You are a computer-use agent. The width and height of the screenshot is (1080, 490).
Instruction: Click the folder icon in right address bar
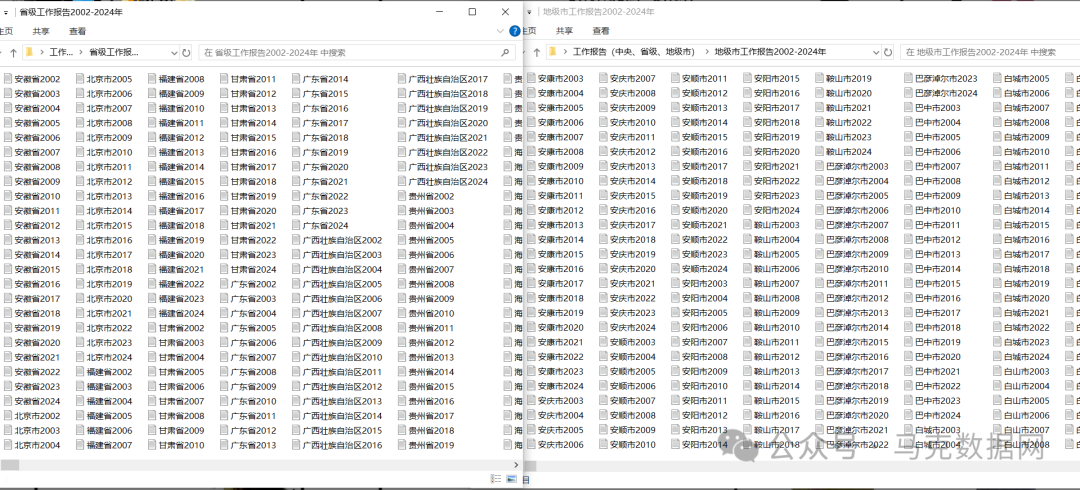(553, 52)
